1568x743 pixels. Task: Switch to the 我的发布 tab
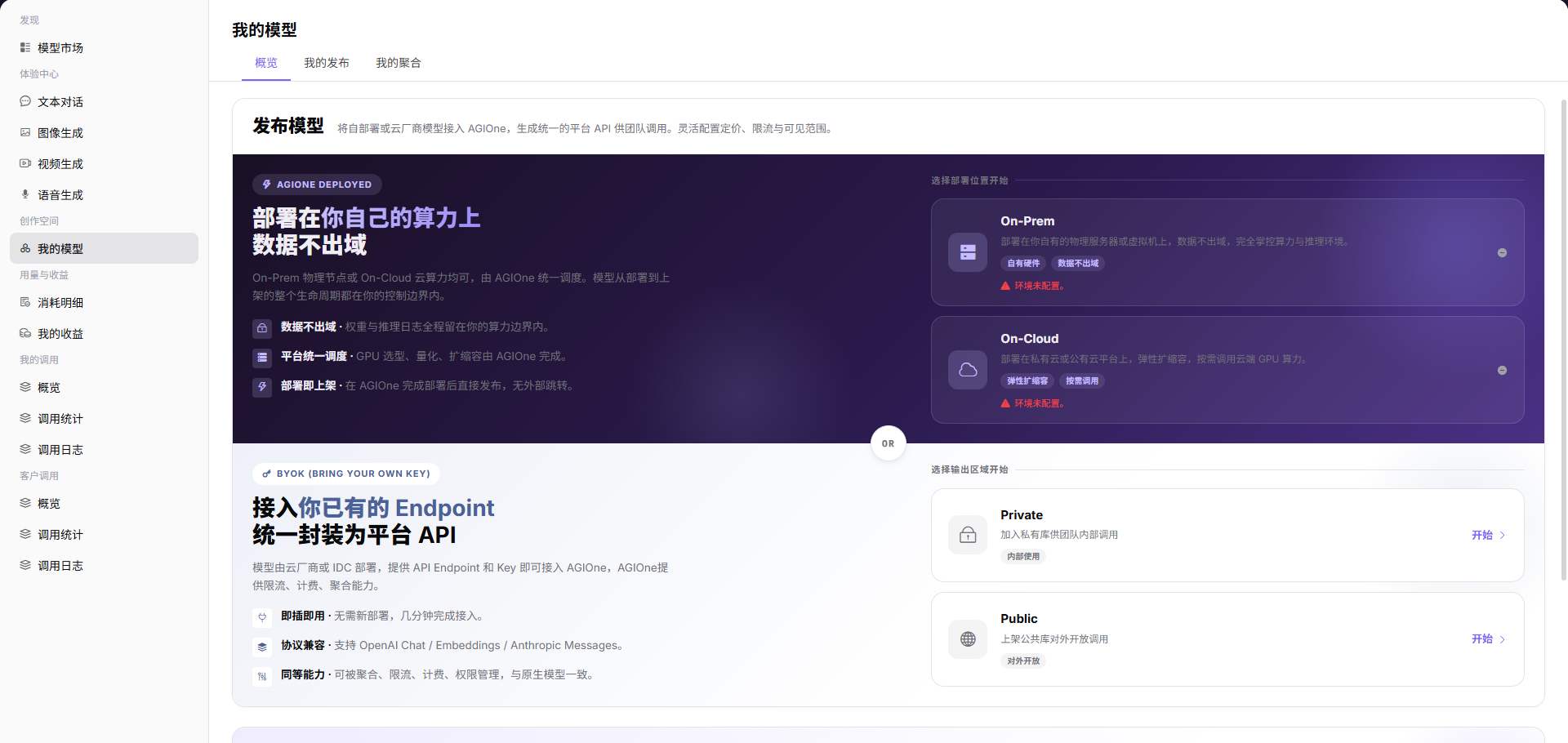pyautogui.click(x=327, y=63)
